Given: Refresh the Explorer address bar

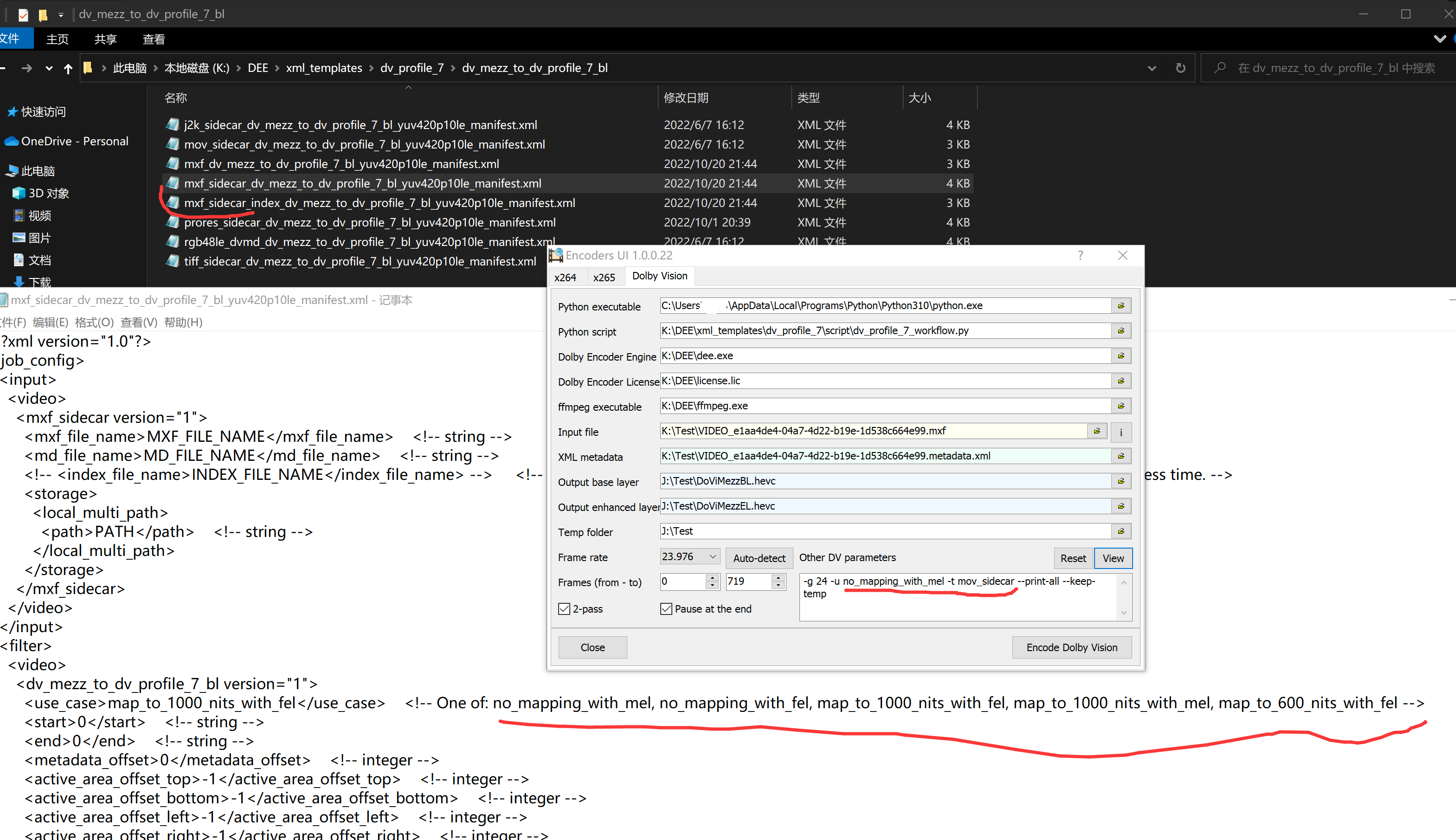Looking at the screenshot, I should 1180,67.
